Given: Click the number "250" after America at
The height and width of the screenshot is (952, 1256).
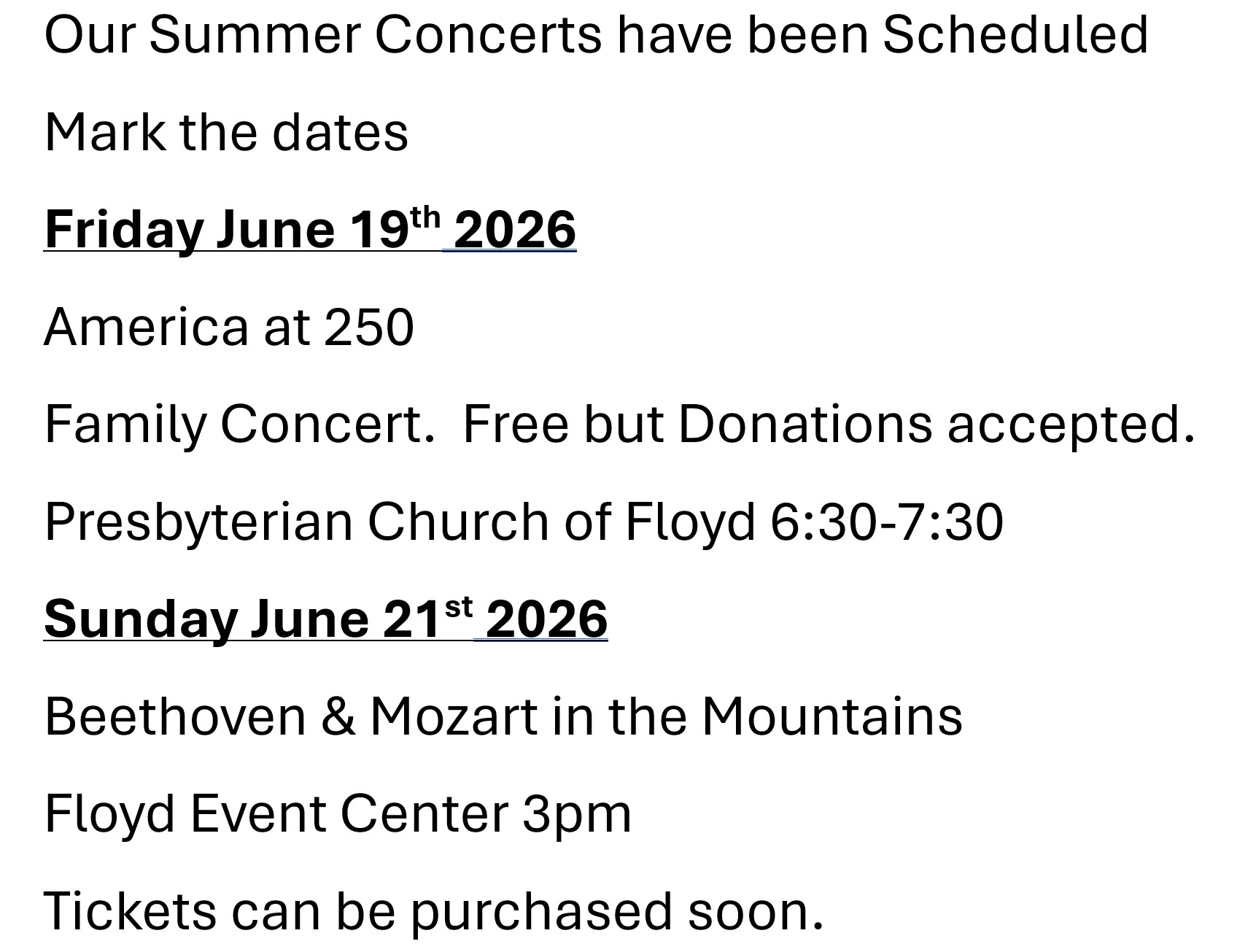Looking at the screenshot, I should point(368,327).
